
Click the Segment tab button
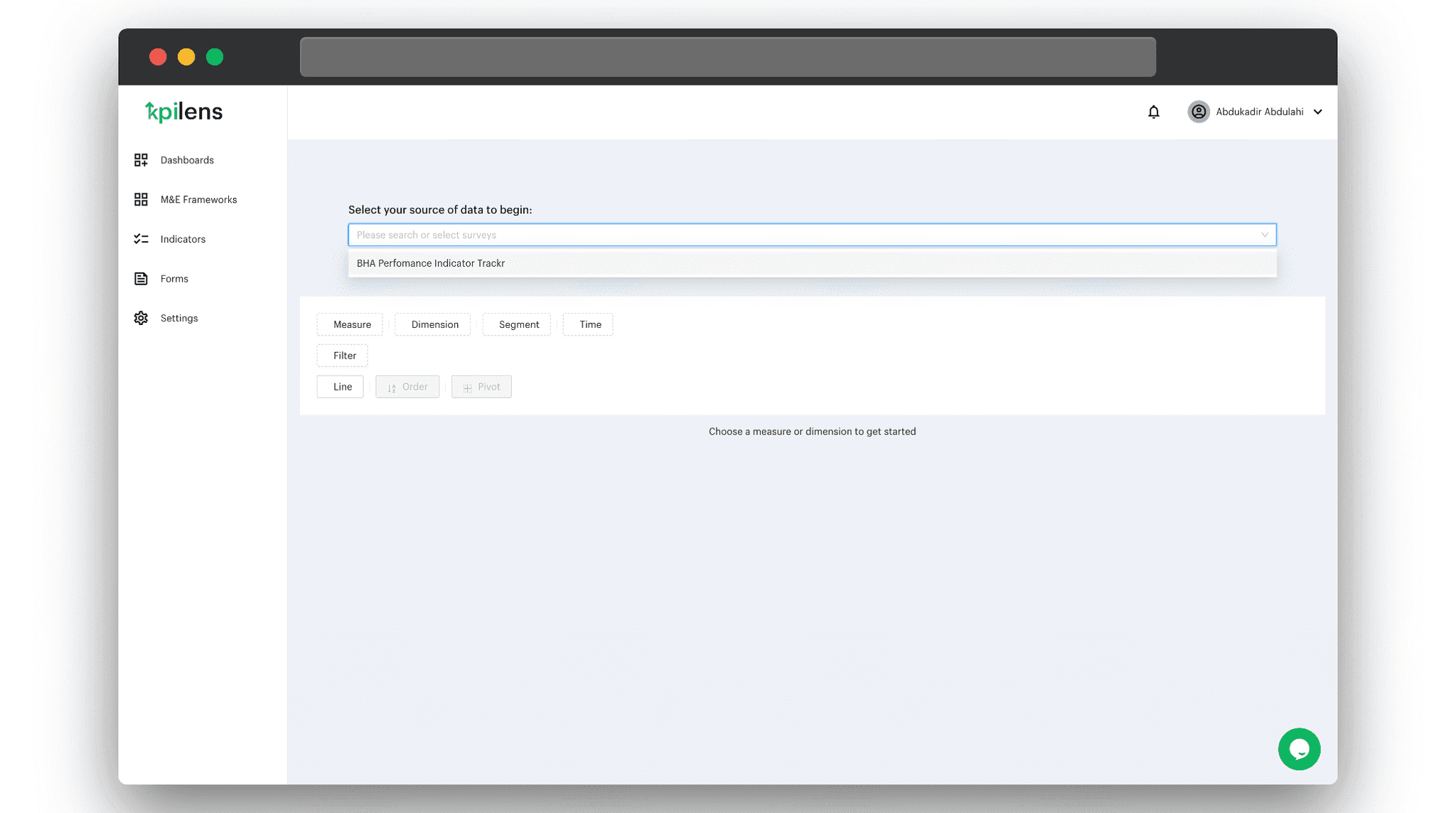point(519,324)
